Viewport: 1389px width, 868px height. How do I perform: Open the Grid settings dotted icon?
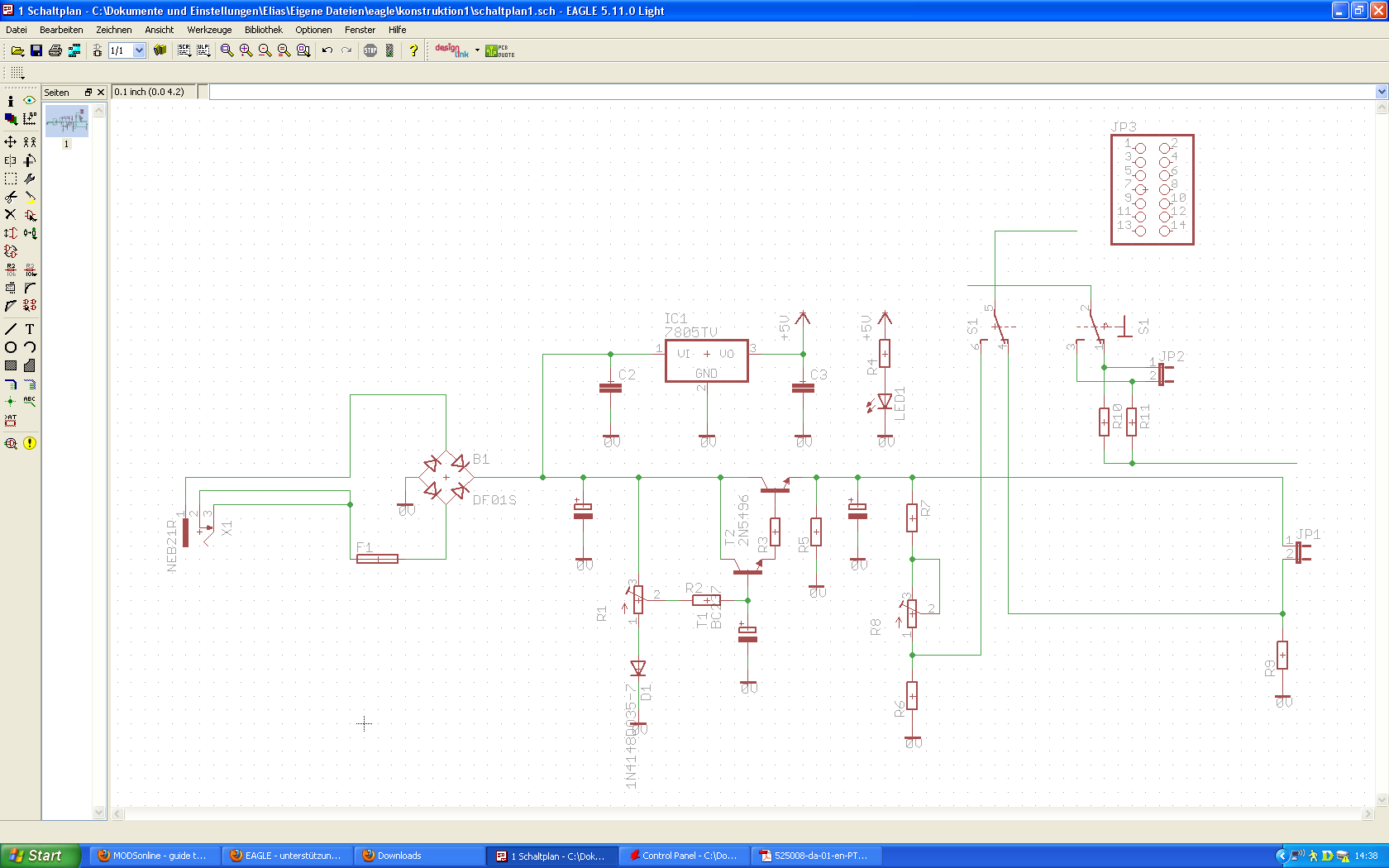click(17, 73)
